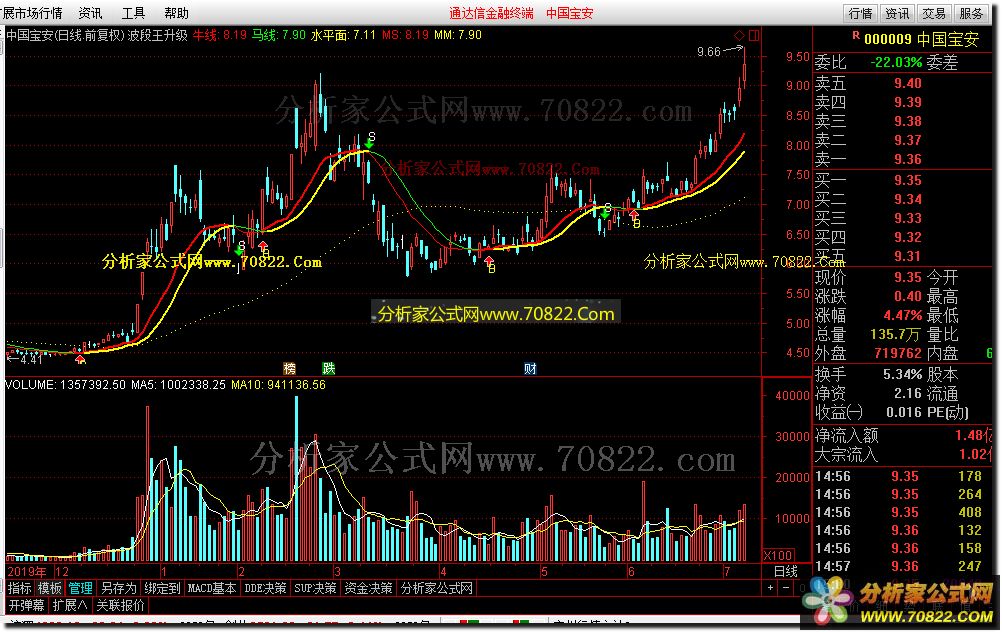Expand the 扩展∧ panel
The image size is (1002, 632).
coord(70,605)
